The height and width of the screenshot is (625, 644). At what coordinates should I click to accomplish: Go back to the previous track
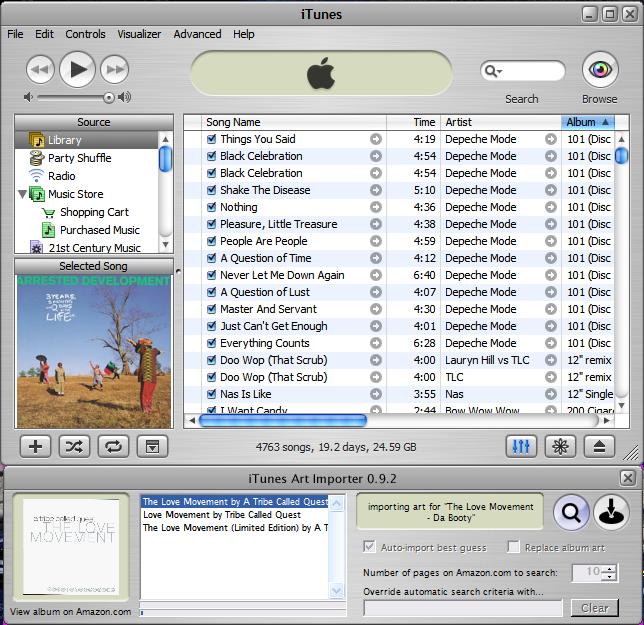click(x=39, y=69)
